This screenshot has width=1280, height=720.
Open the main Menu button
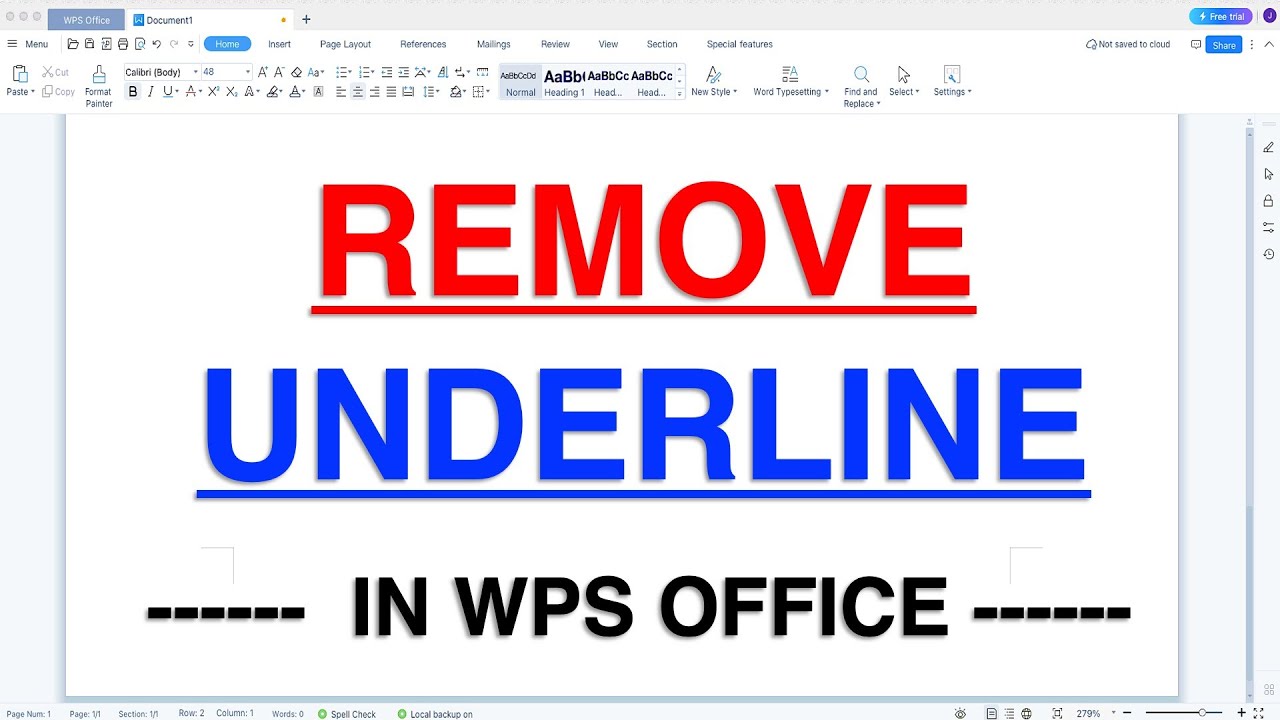(x=28, y=44)
